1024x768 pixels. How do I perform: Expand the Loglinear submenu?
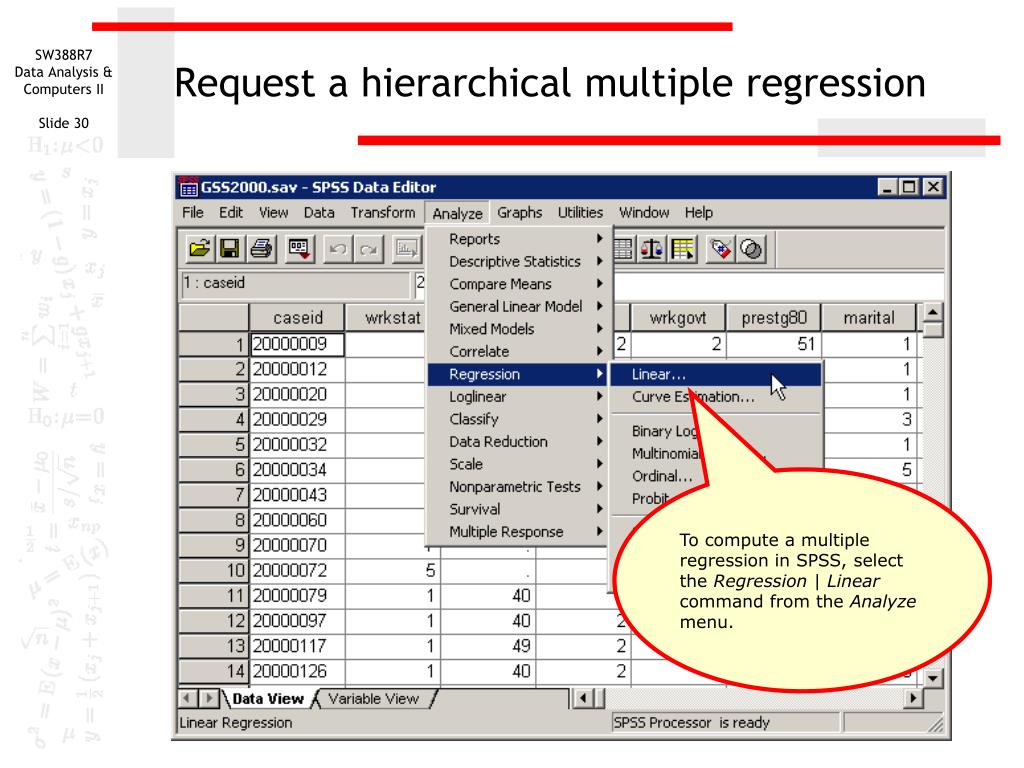click(x=519, y=397)
